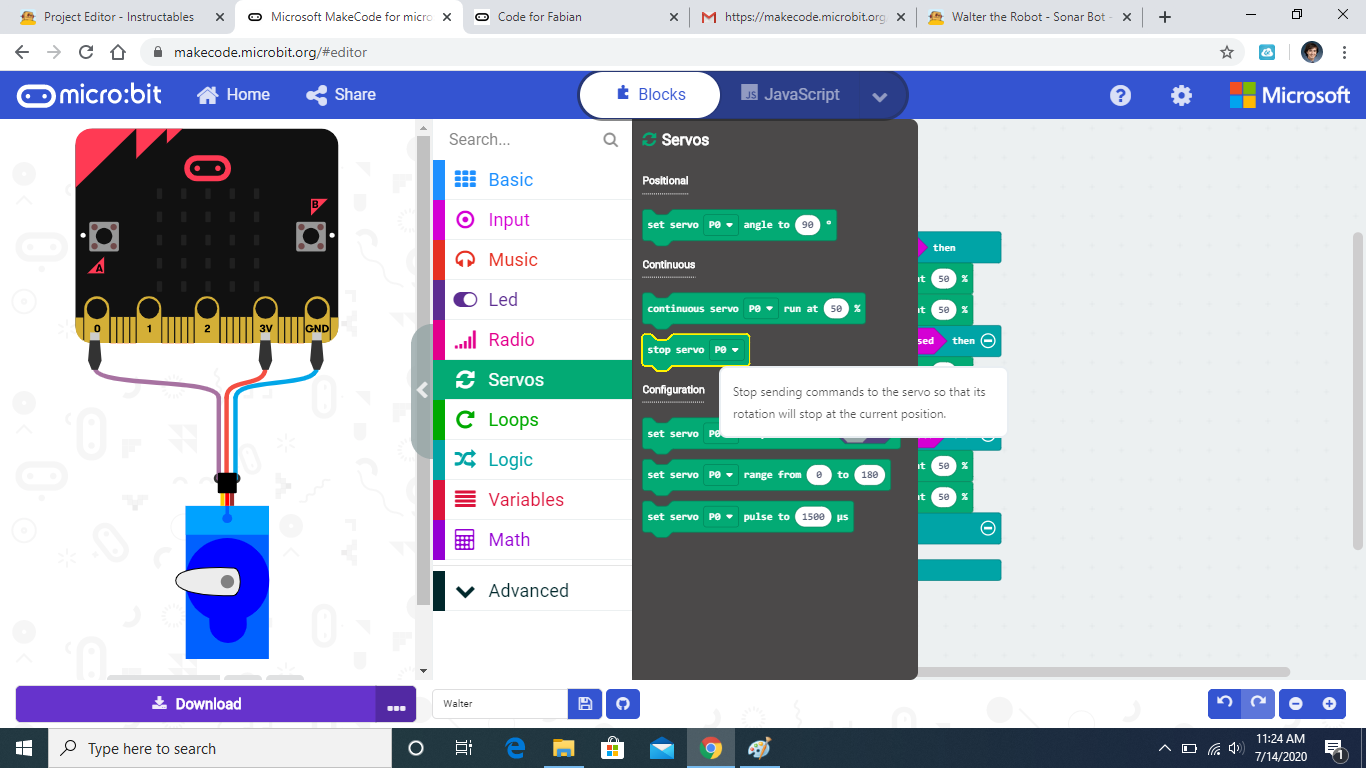Open the Input blocks category
The width and height of the screenshot is (1366, 768).
point(532,220)
